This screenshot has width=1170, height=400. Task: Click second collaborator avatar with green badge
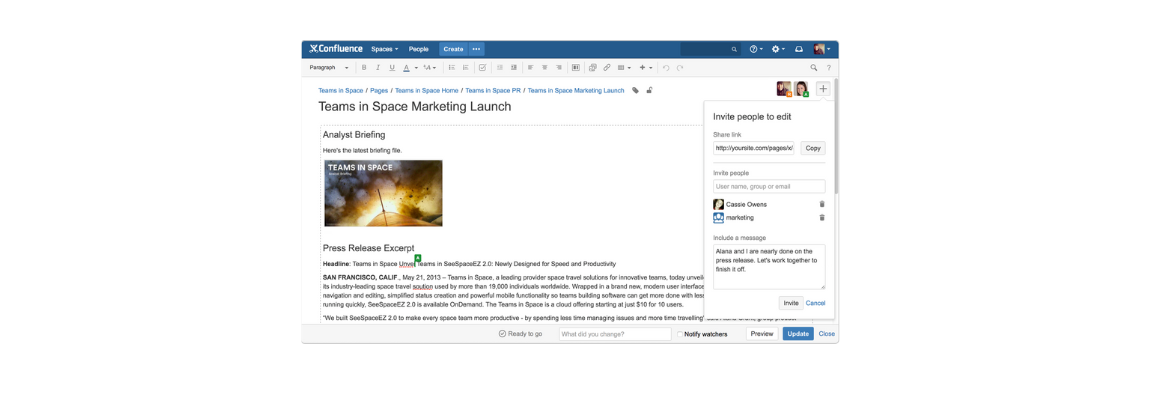801,89
